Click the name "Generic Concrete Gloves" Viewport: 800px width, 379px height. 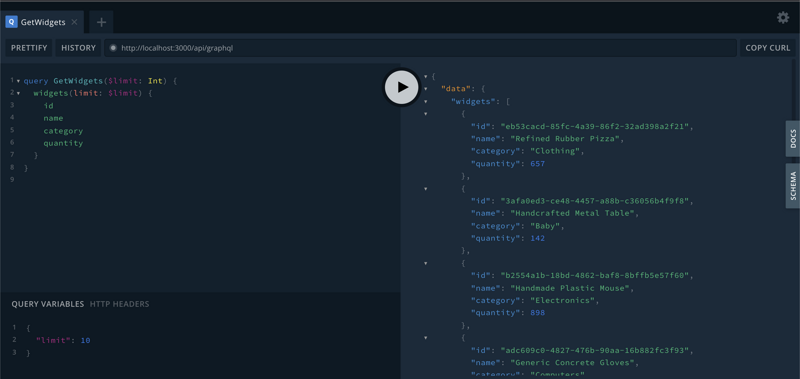(x=572, y=363)
